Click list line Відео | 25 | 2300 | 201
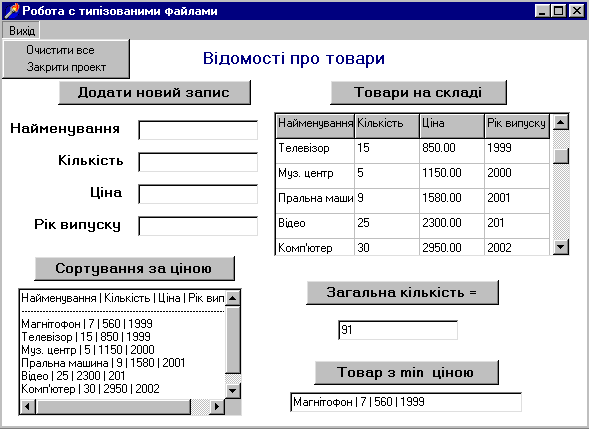The image size is (589, 429). (x=73, y=376)
